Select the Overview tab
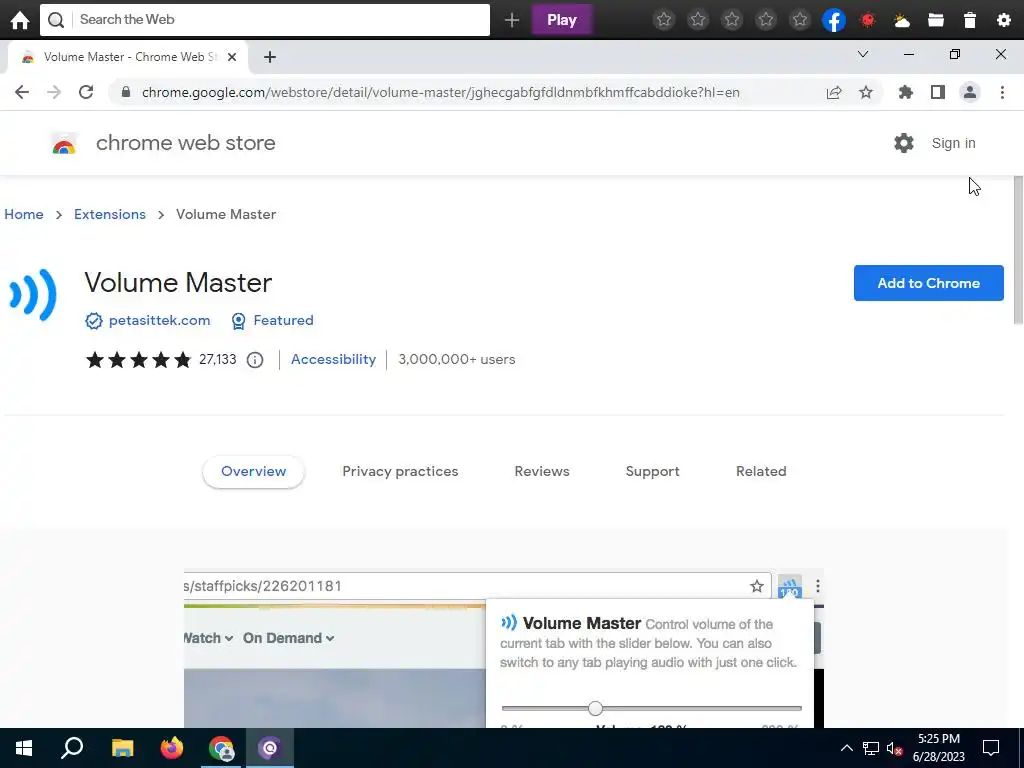This screenshot has height=768, width=1024. click(253, 472)
